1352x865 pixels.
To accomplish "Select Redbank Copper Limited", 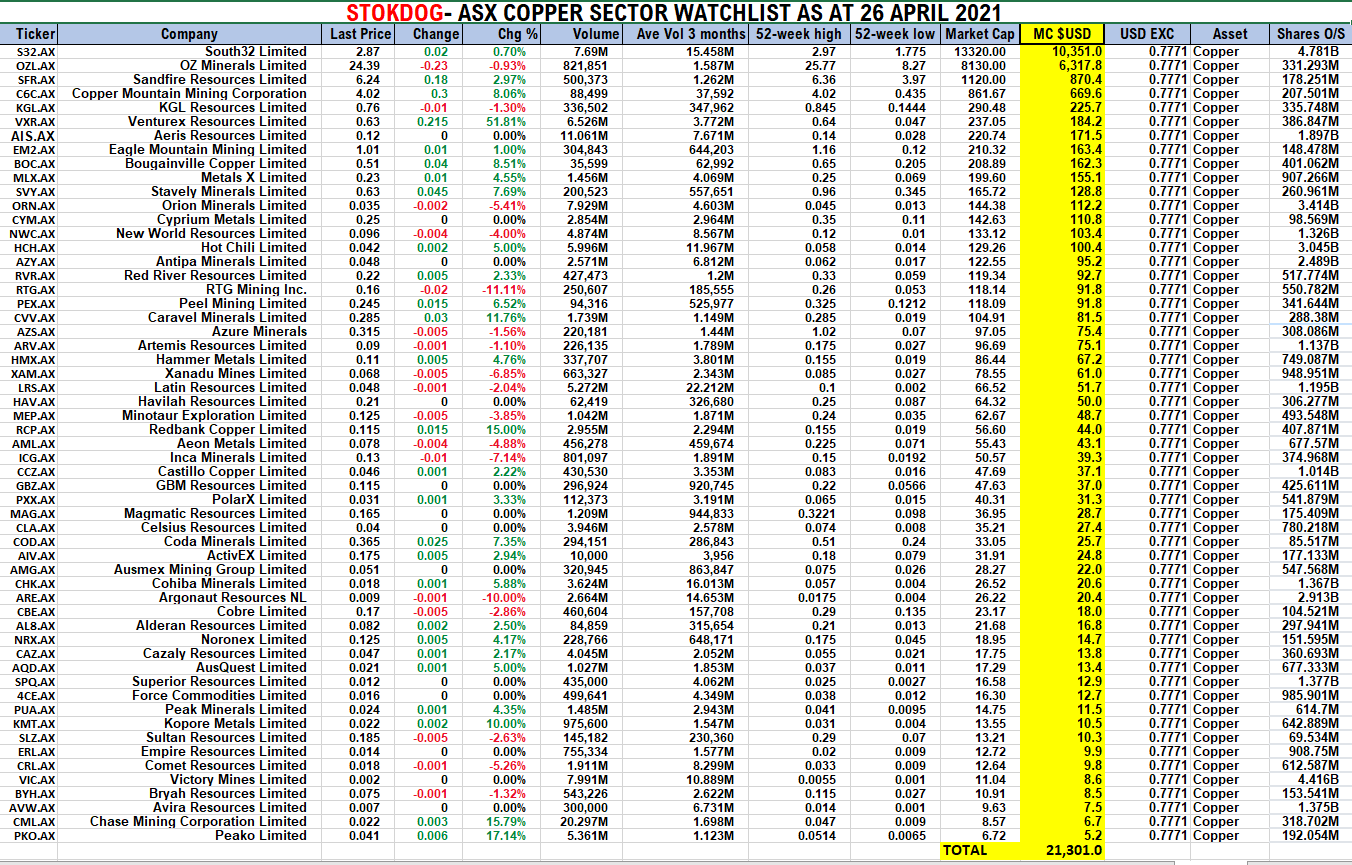I will [x=228, y=429].
